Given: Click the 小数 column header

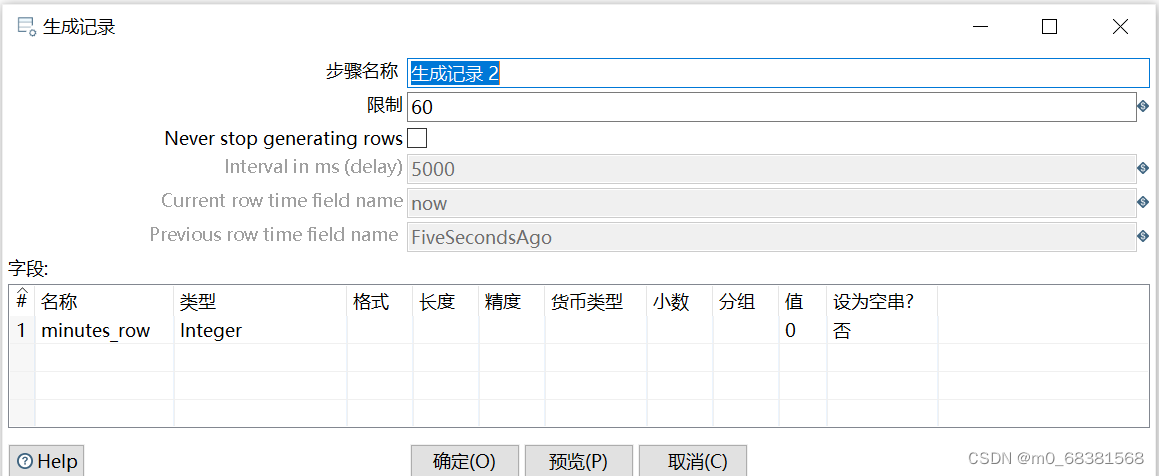Looking at the screenshot, I should point(680,302).
